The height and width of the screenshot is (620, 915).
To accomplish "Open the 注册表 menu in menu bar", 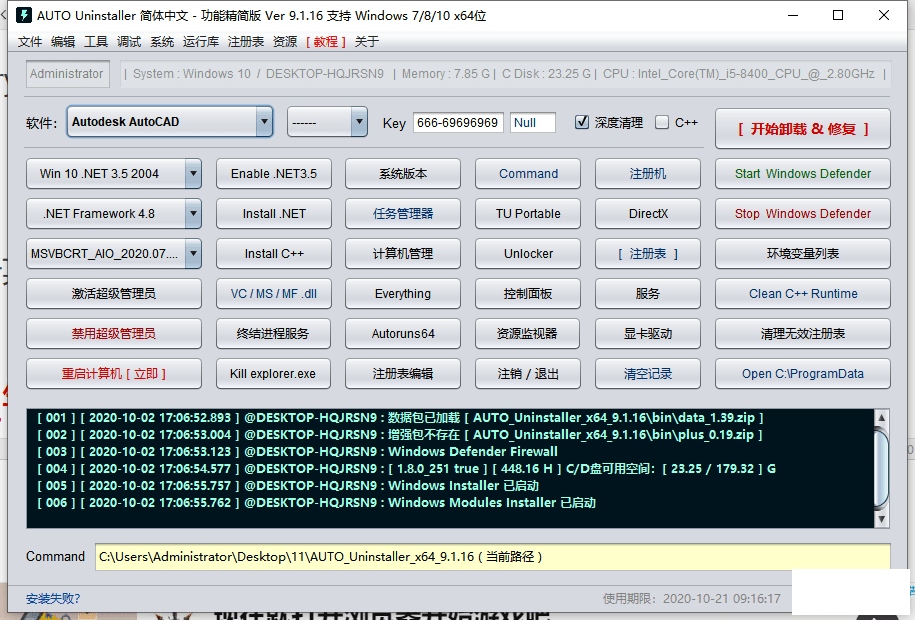I will tap(246, 42).
